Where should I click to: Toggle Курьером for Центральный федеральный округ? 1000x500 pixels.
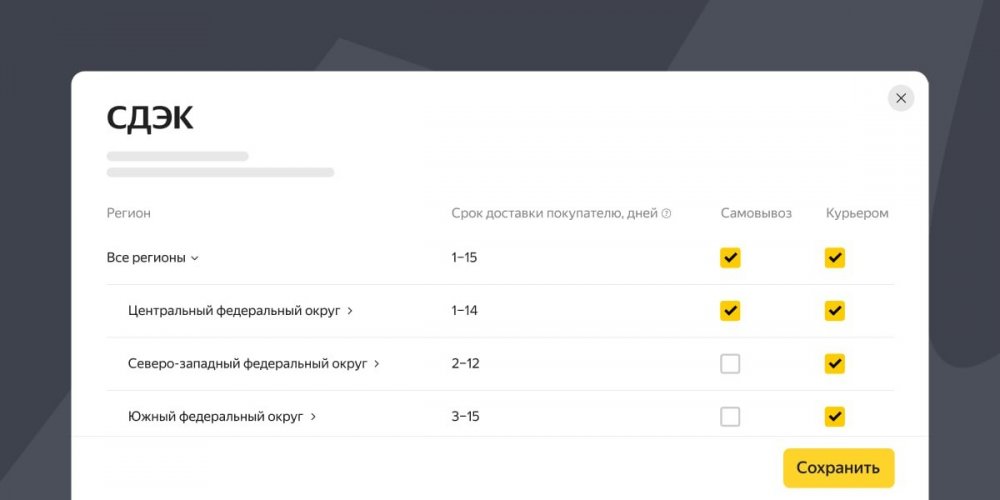coord(835,311)
